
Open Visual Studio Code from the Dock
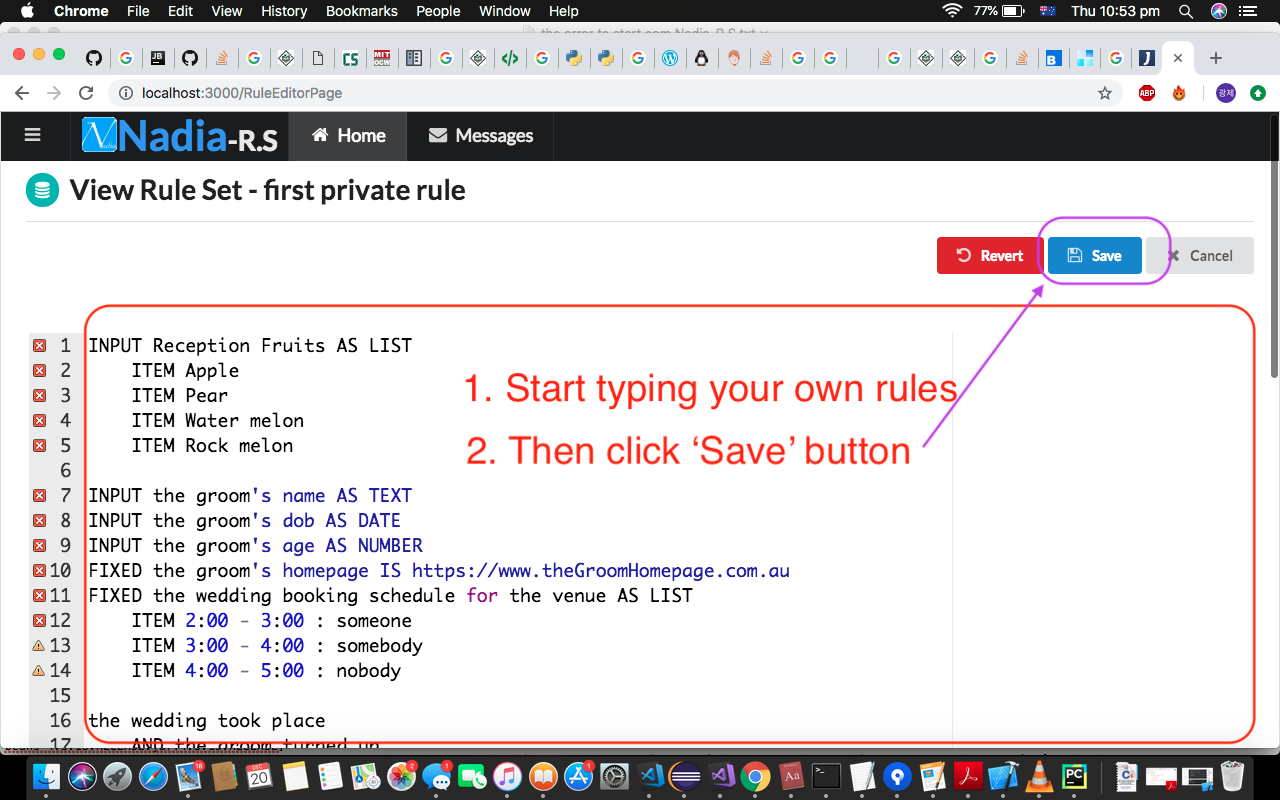651,776
